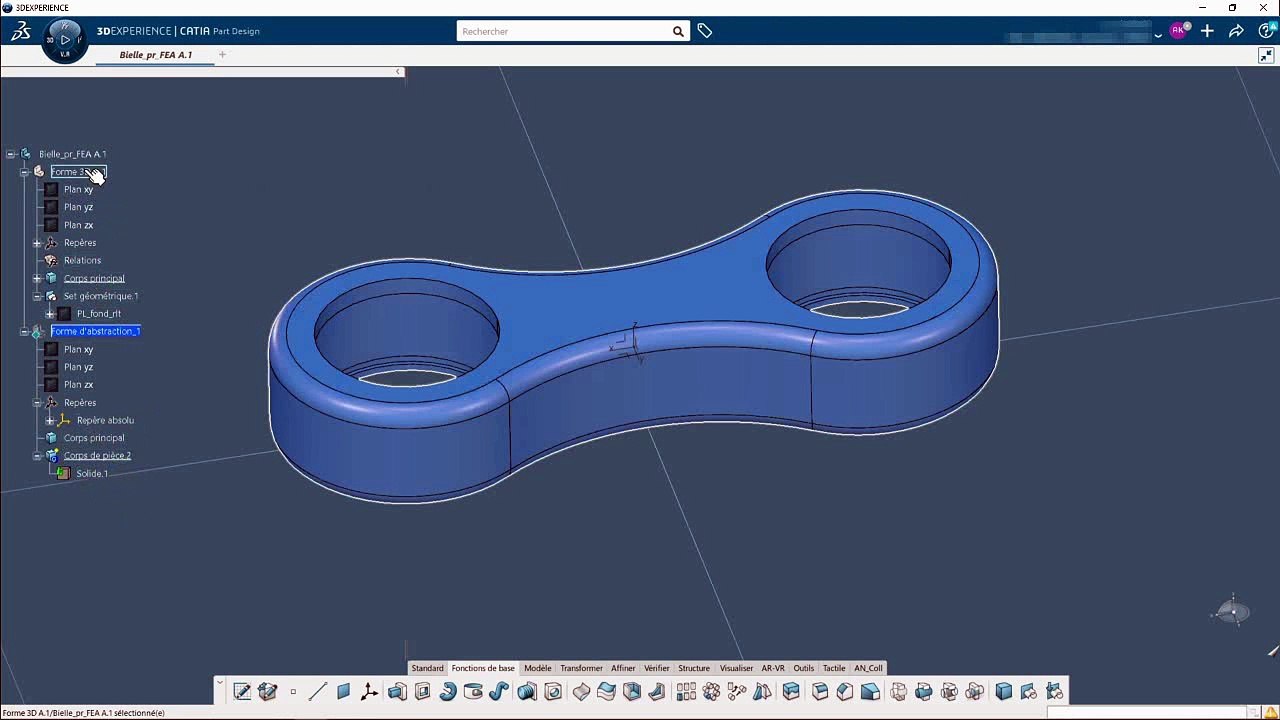Viewport: 1280px width, 720px height.
Task: Open the 3DEXPERIENCE compass
Action: [65, 40]
